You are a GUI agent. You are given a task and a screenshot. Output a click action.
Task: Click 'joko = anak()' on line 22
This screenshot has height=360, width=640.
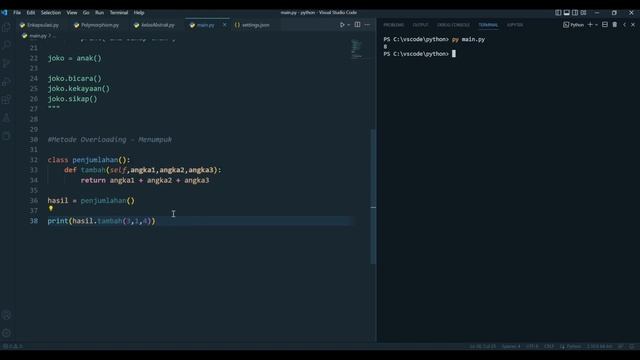click(x=74, y=58)
